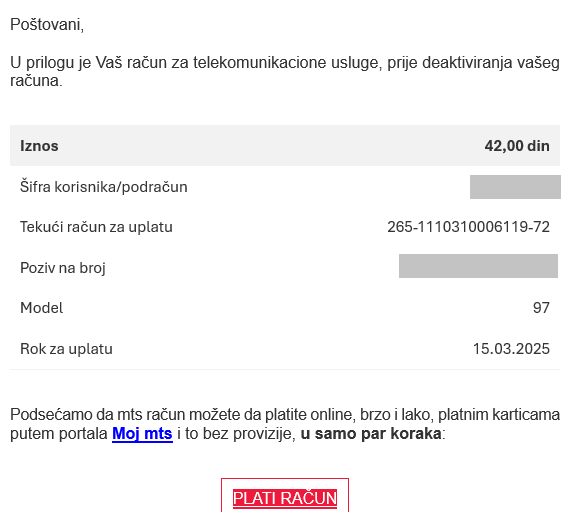Click the Model row label
The width and height of the screenshot is (578, 530).
41,308
